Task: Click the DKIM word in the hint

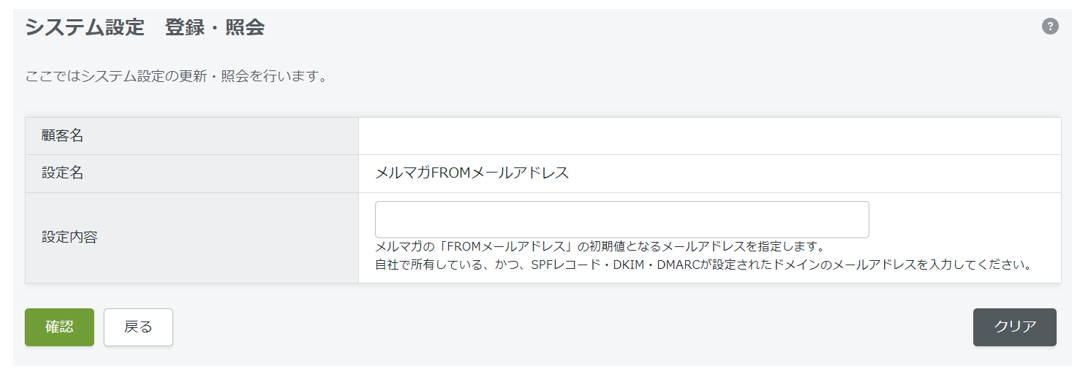Action: pyautogui.click(x=628, y=265)
